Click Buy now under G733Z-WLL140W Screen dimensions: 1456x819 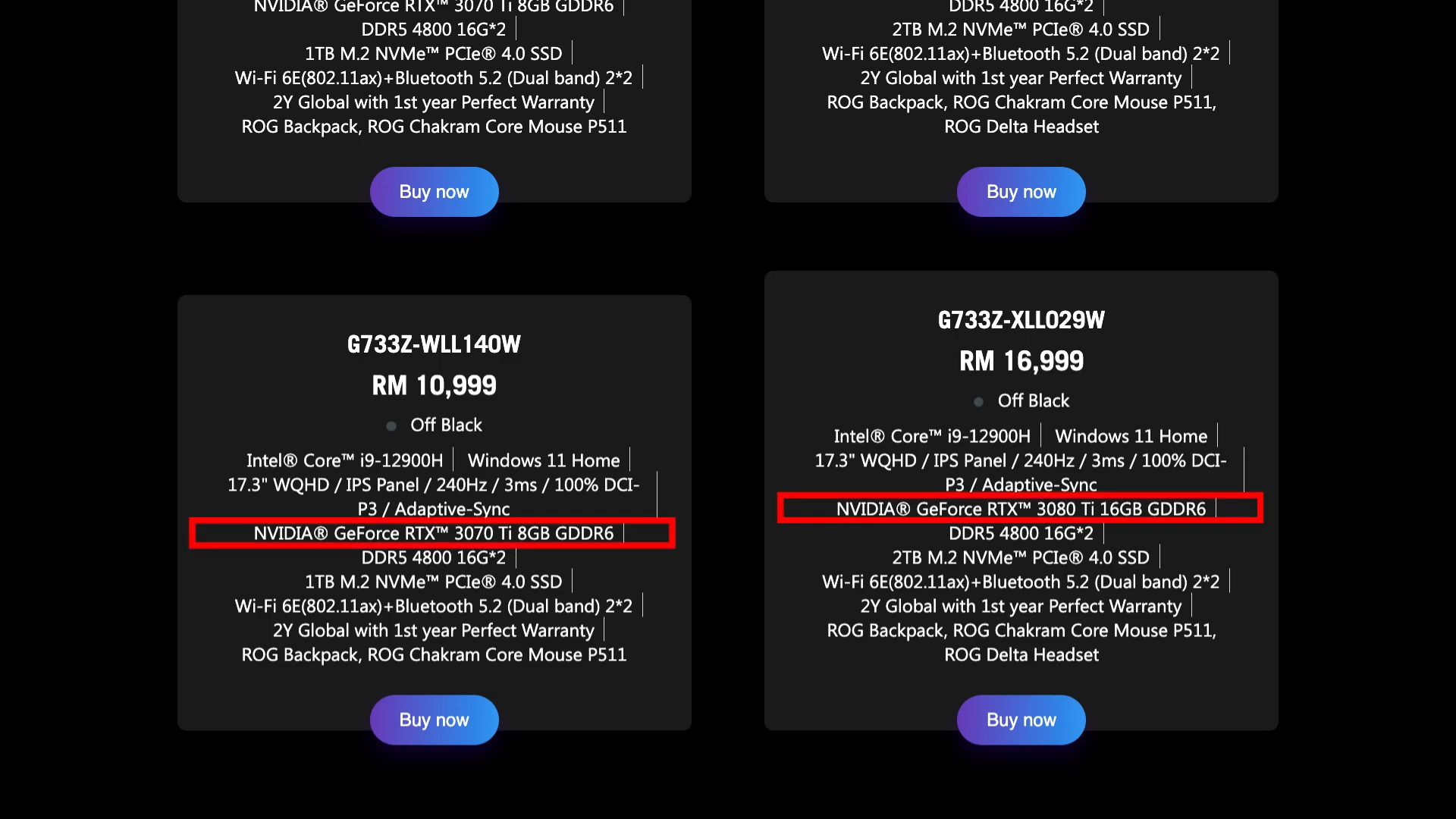click(434, 720)
